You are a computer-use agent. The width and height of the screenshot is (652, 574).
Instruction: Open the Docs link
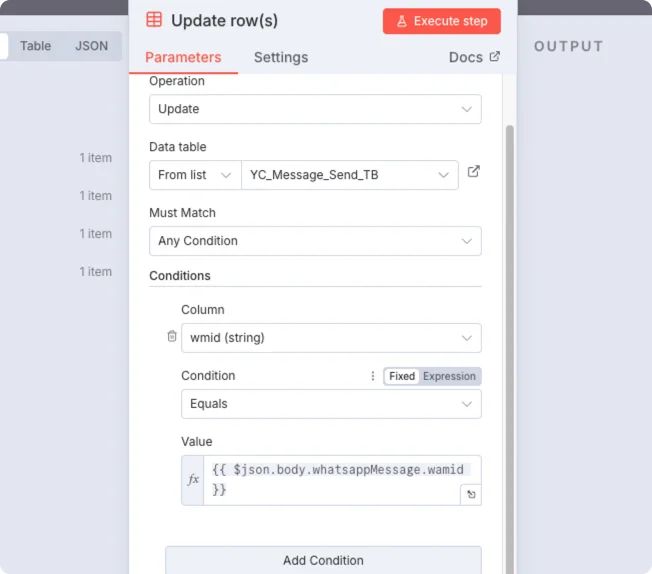click(x=474, y=57)
